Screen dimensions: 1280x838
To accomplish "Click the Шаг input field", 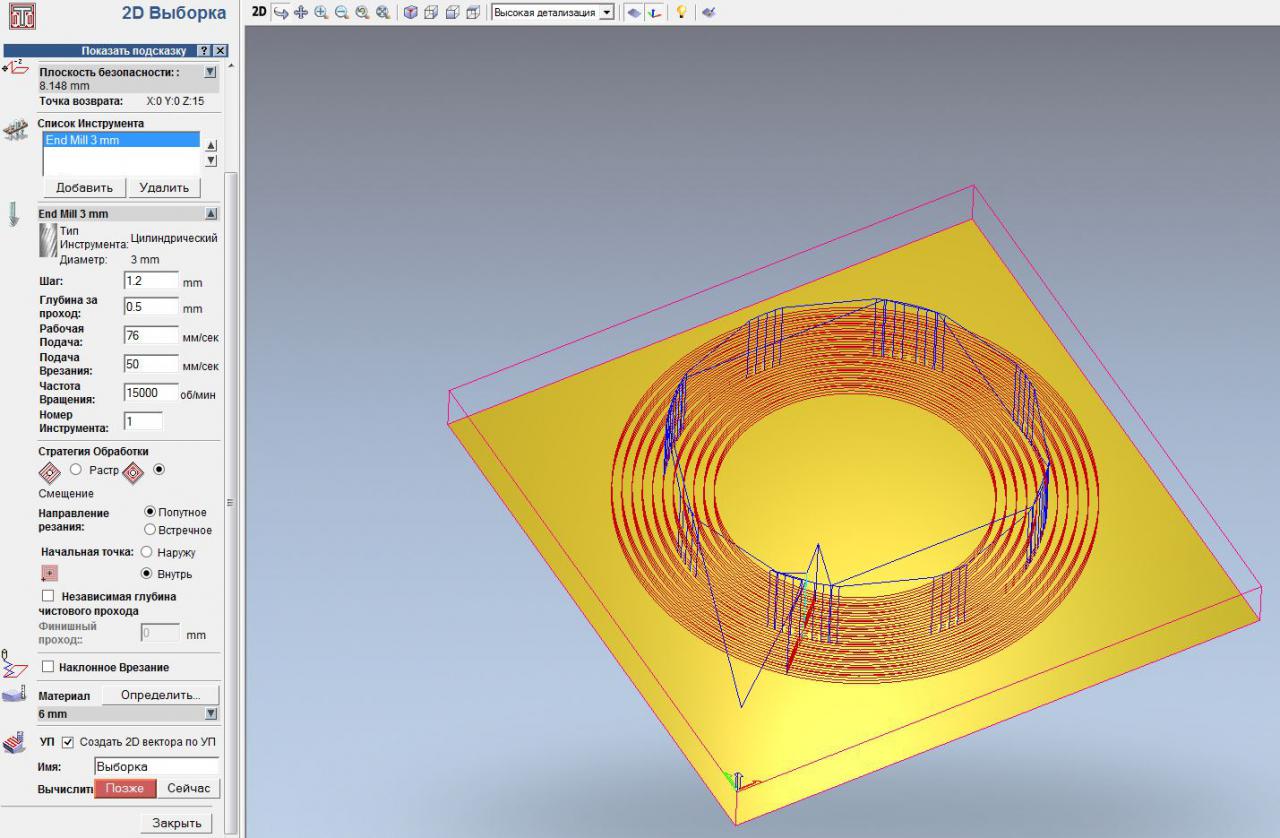I will pyautogui.click(x=151, y=281).
